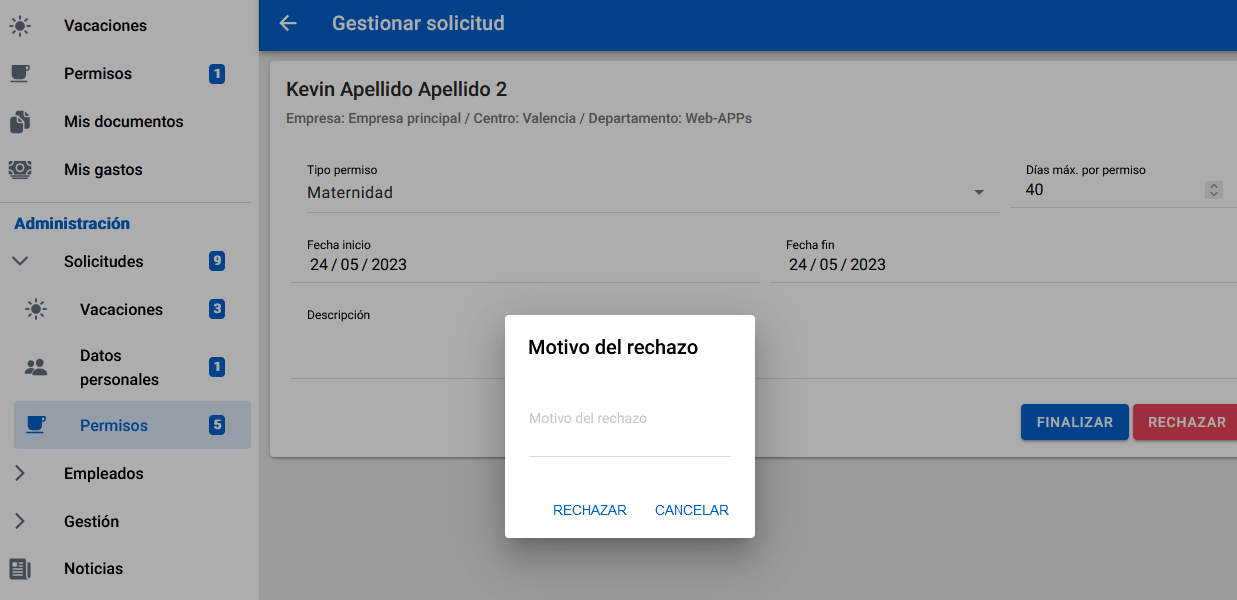Click the sun icon under Solicitudes
The image size is (1237, 600).
(36, 310)
